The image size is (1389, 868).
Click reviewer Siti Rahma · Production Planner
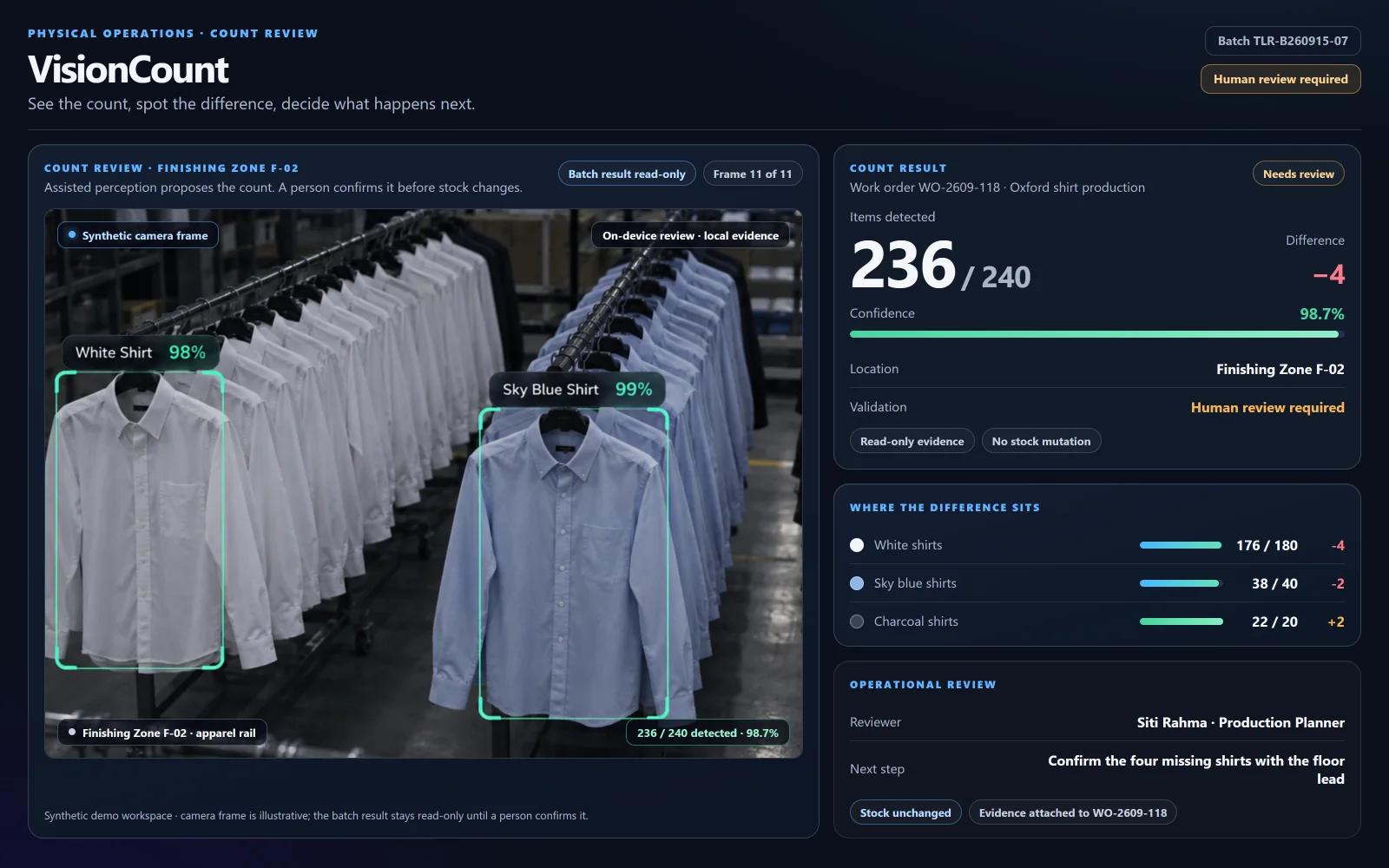[1241, 722]
